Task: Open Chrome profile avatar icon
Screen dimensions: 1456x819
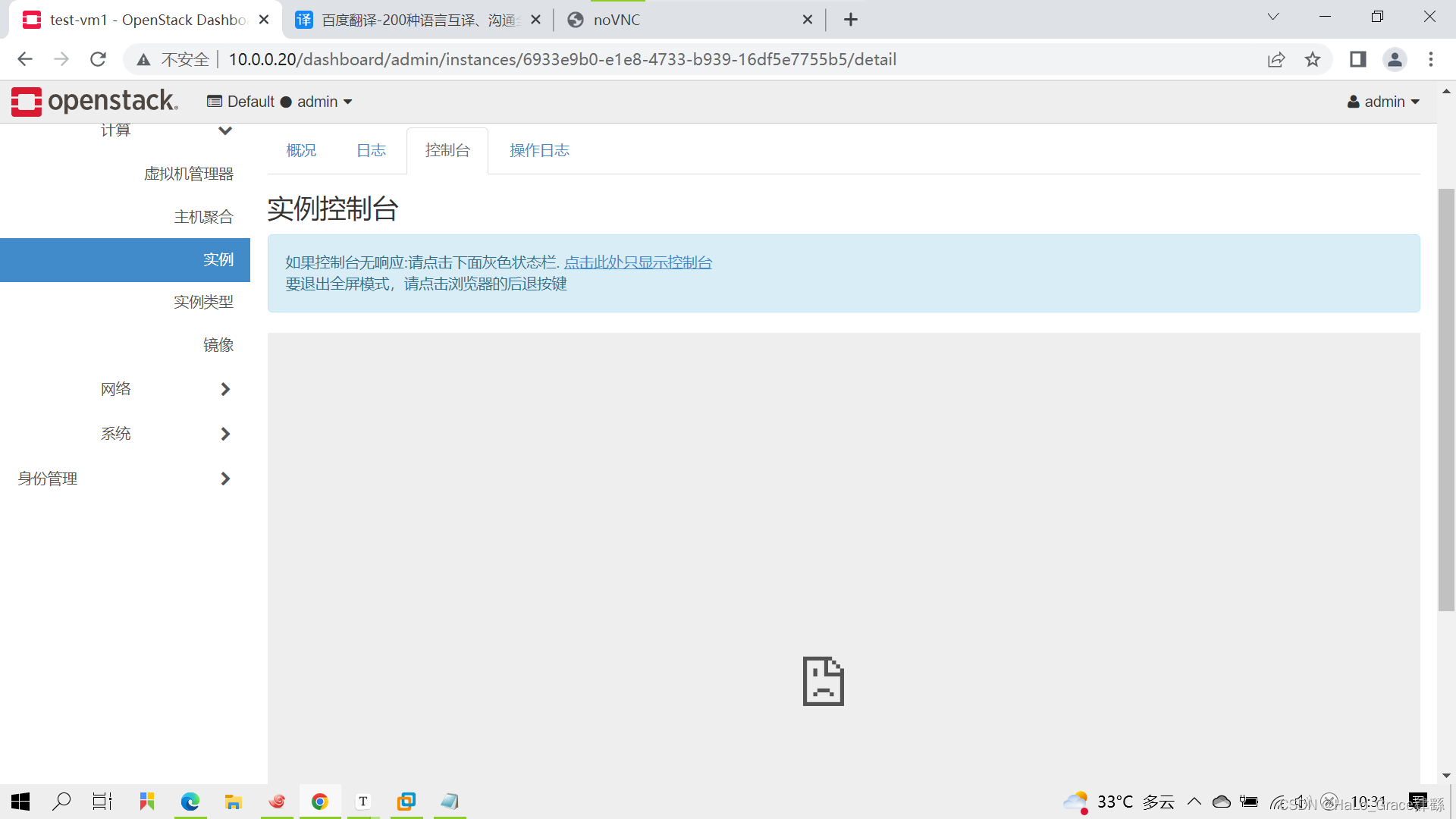Action: click(x=1395, y=59)
